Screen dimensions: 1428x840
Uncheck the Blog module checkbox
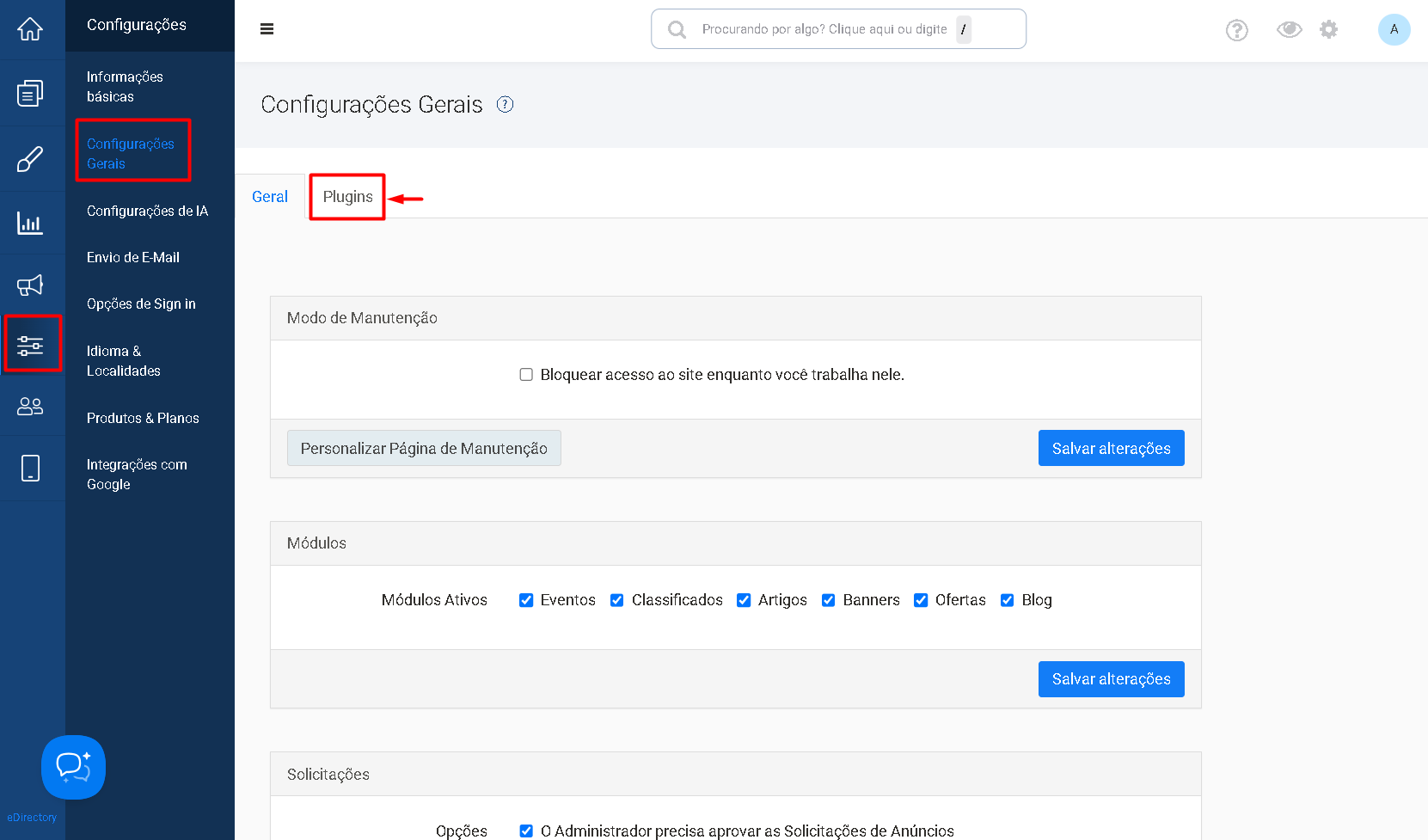click(x=1008, y=600)
